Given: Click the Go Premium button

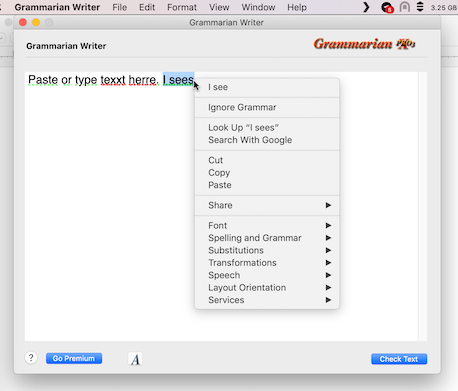Looking at the screenshot, I should click(x=74, y=358).
